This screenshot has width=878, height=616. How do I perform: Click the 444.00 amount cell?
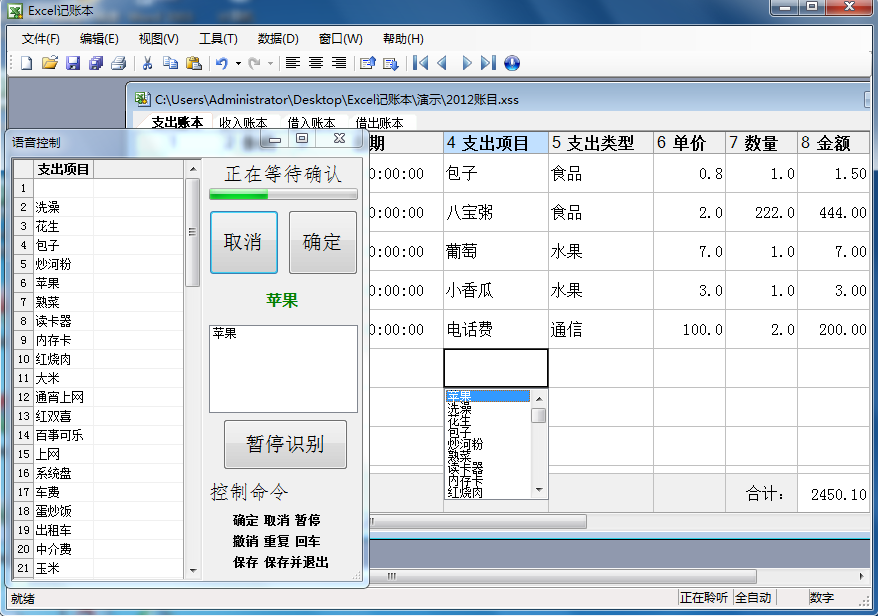click(834, 213)
